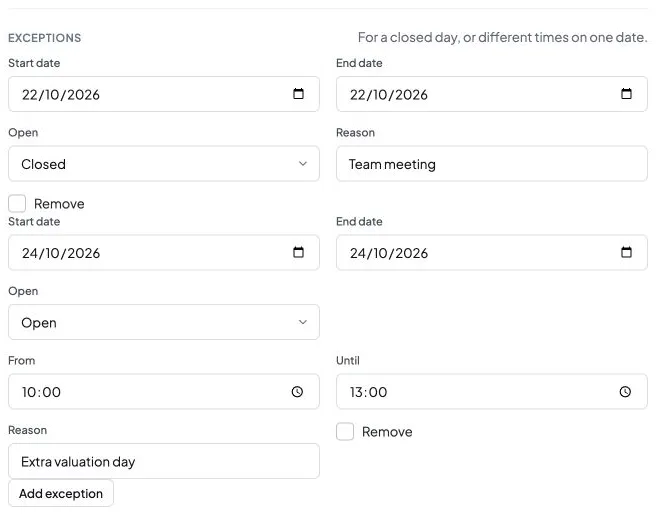Viewport: 656px width, 516px height.
Task: Open calendar picker for first End date
Action: point(626,93)
